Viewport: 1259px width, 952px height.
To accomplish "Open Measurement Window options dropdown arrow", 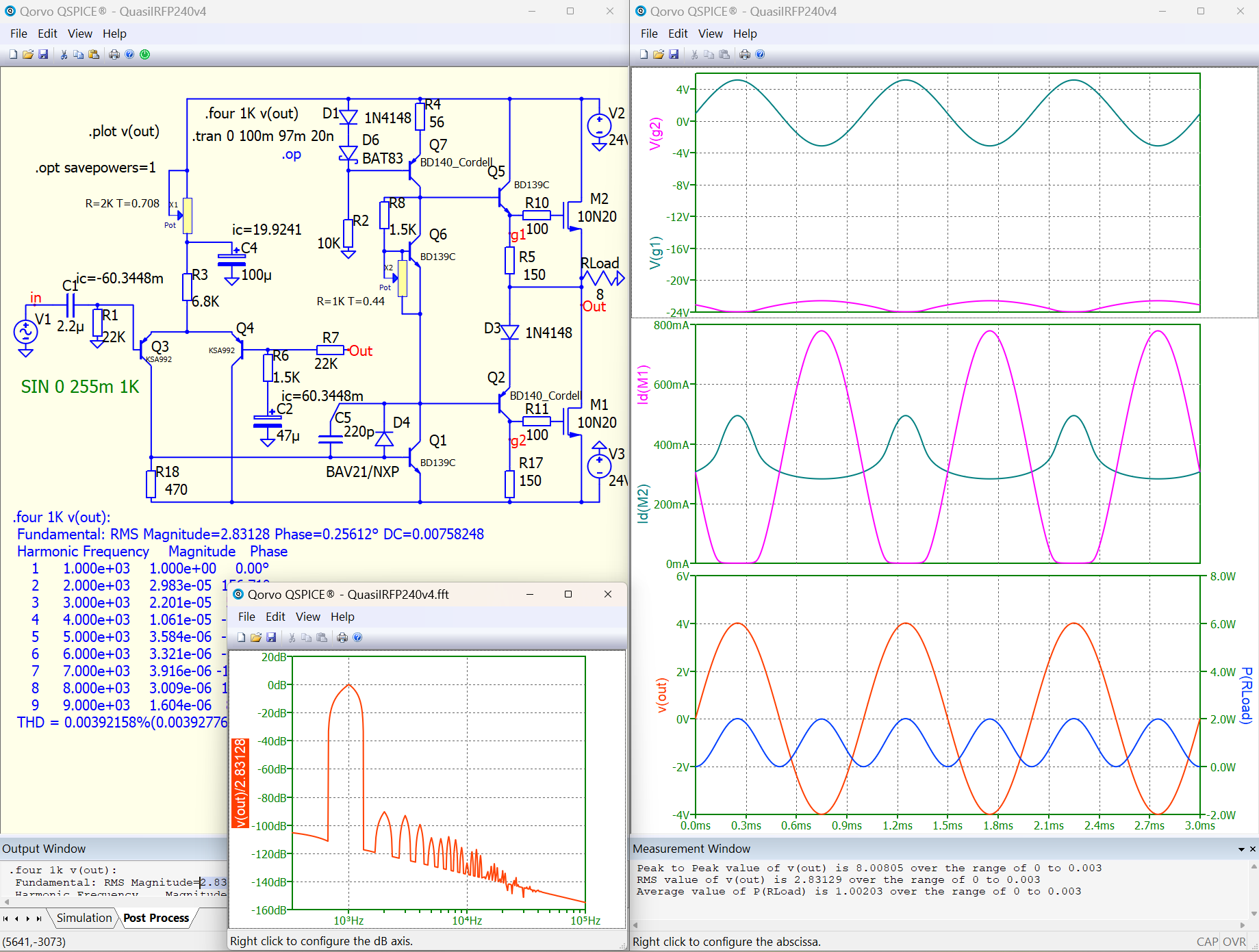I will 1241,849.
